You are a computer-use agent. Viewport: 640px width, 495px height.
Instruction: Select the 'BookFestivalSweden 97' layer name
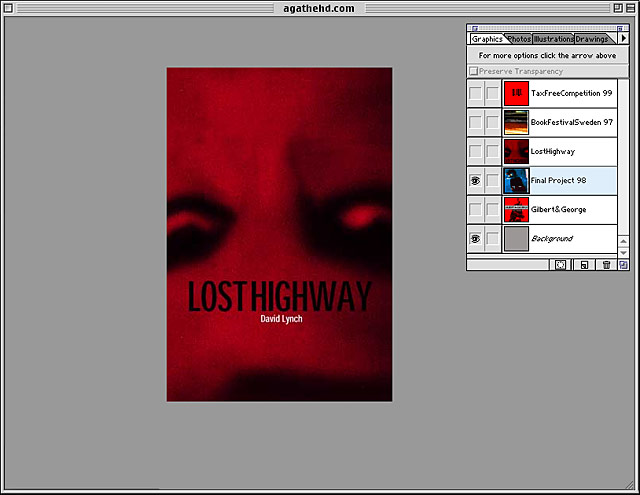[x=572, y=122]
